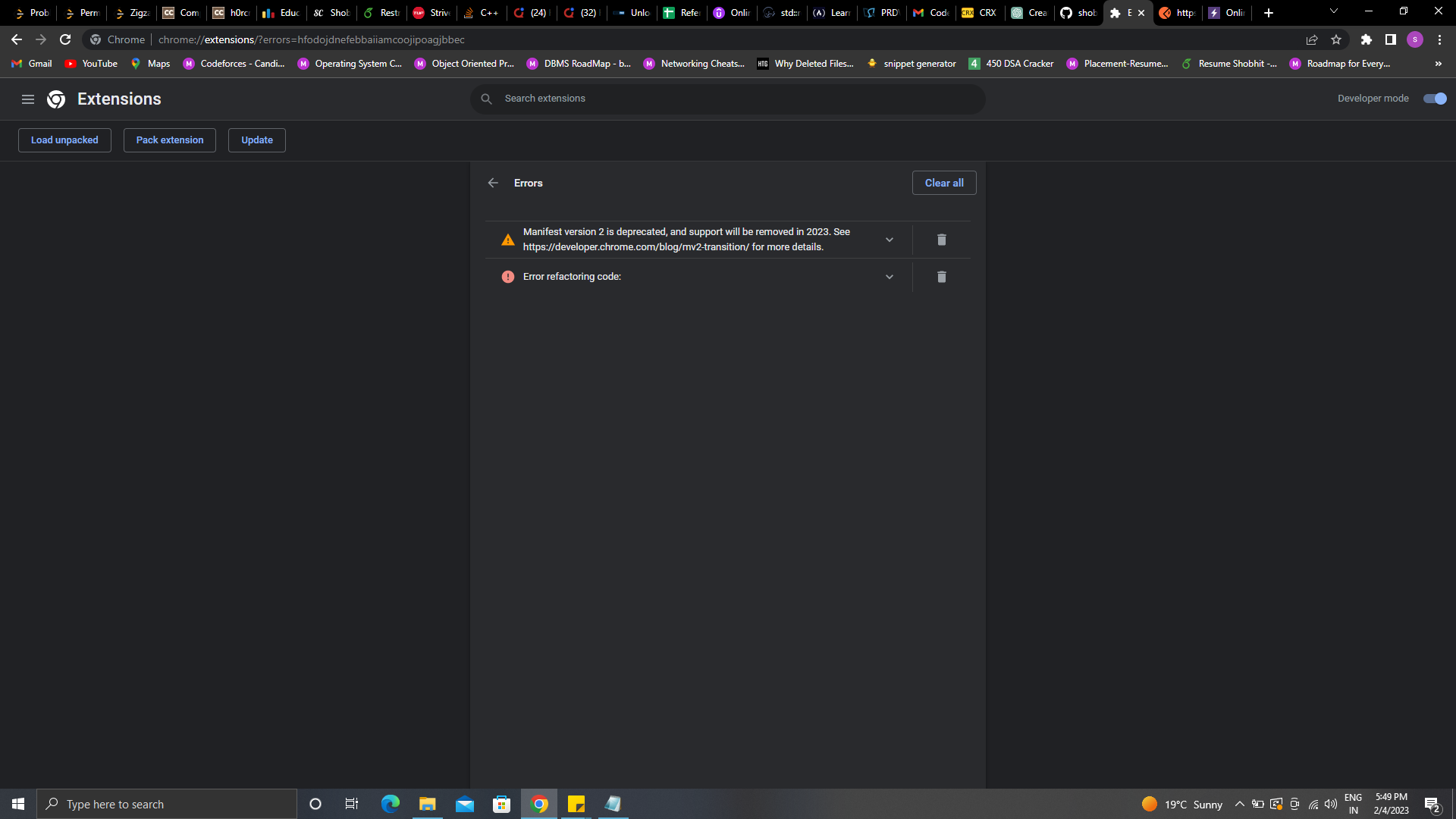Expand the Manifest version 2 warning details

[889, 240]
